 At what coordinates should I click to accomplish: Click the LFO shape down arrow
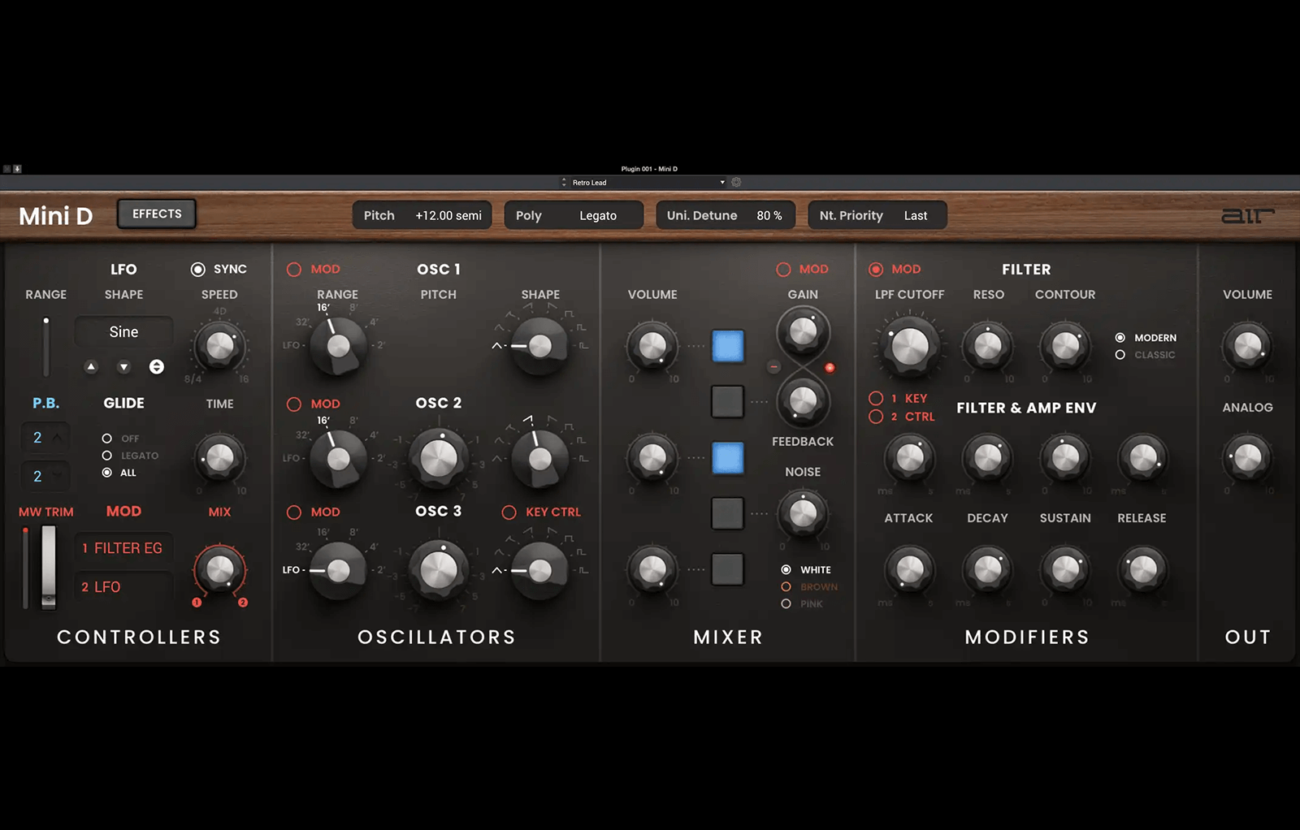click(x=124, y=367)
